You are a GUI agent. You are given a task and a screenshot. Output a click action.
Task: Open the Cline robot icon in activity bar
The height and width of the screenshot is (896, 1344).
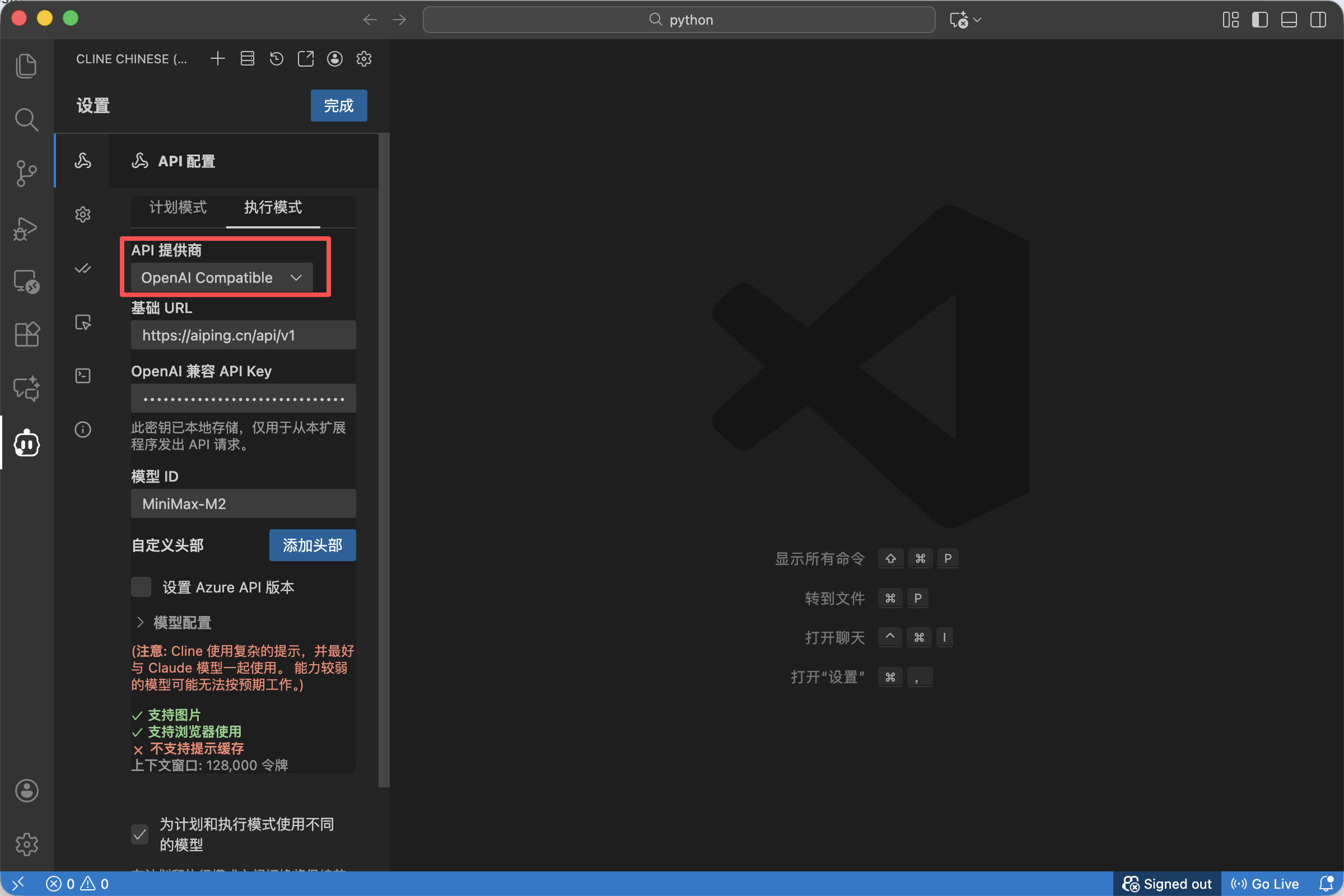26,444
